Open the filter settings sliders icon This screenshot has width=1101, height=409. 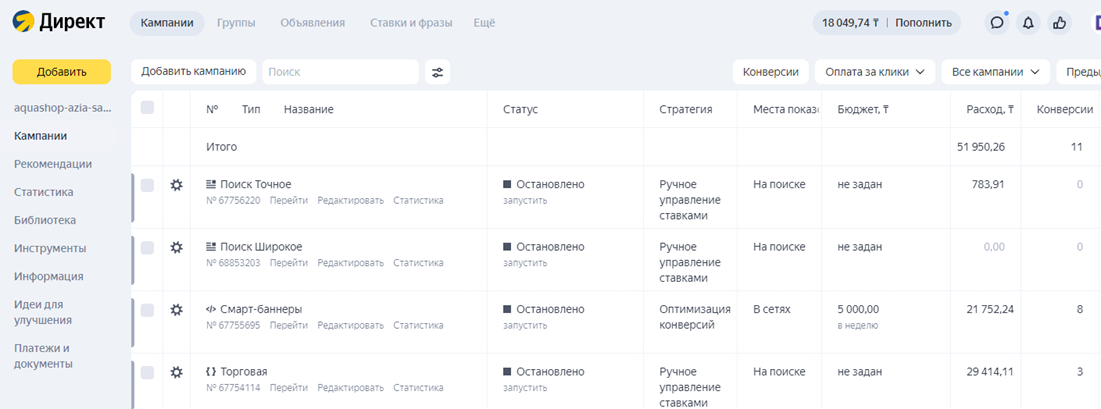coord(437,72)
